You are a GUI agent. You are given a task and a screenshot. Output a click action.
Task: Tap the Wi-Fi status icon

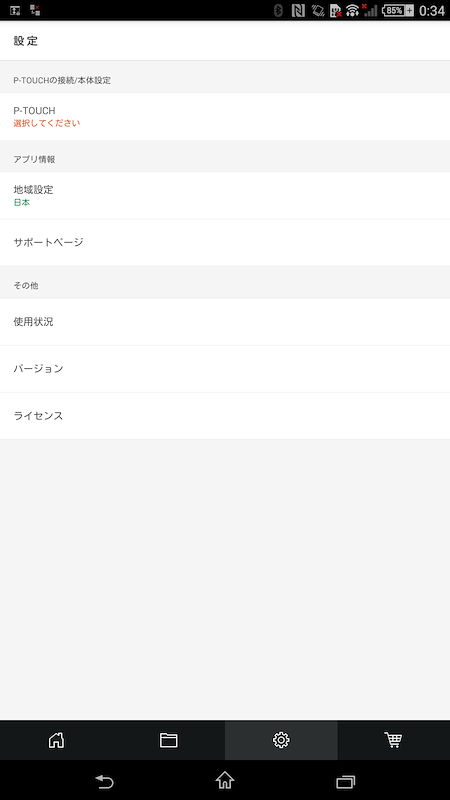[352, 10]
